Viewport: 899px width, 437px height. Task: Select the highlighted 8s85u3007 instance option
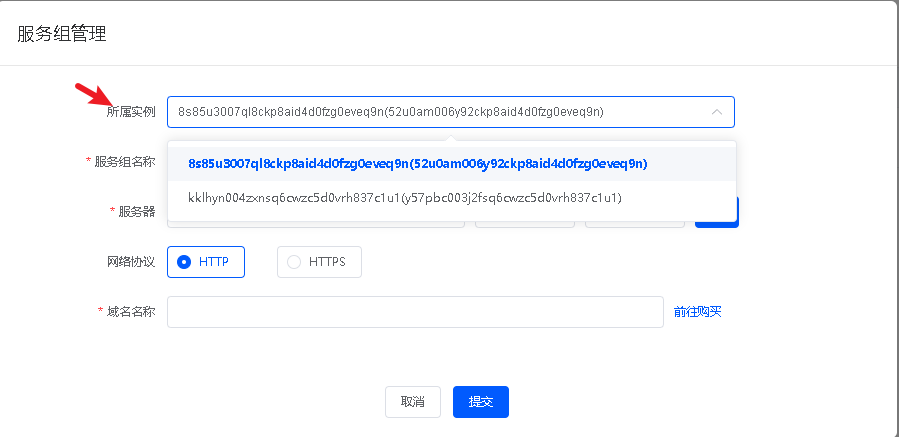click(417, 163)
